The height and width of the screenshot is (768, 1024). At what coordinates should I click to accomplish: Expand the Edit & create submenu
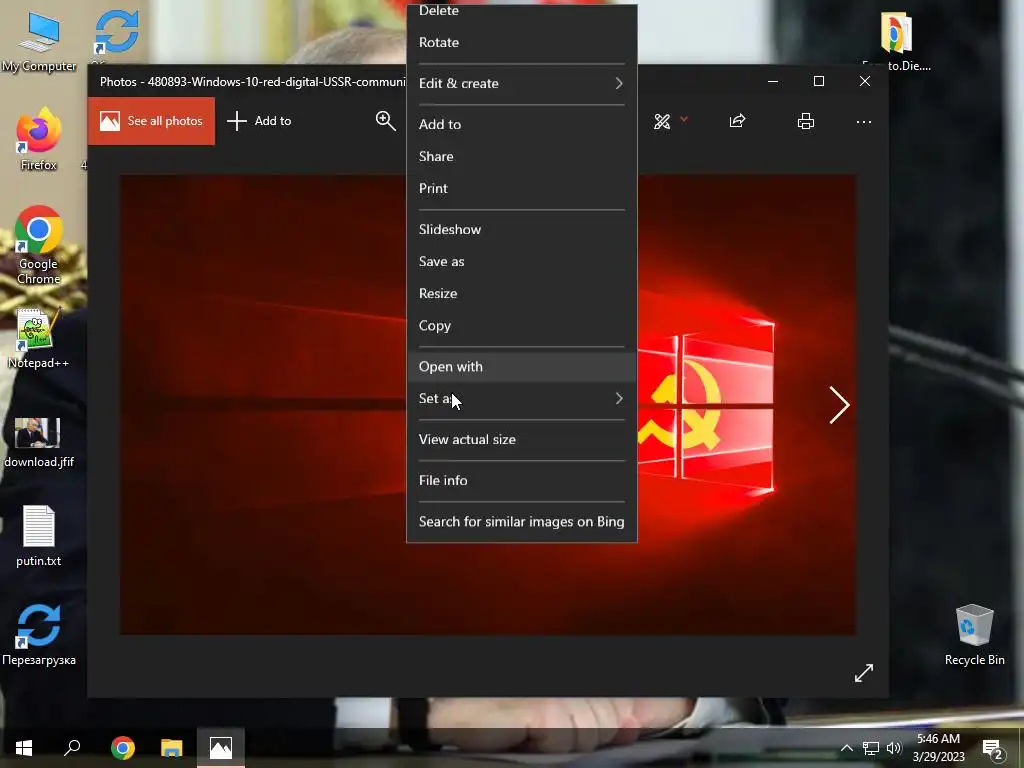(521, 84)
